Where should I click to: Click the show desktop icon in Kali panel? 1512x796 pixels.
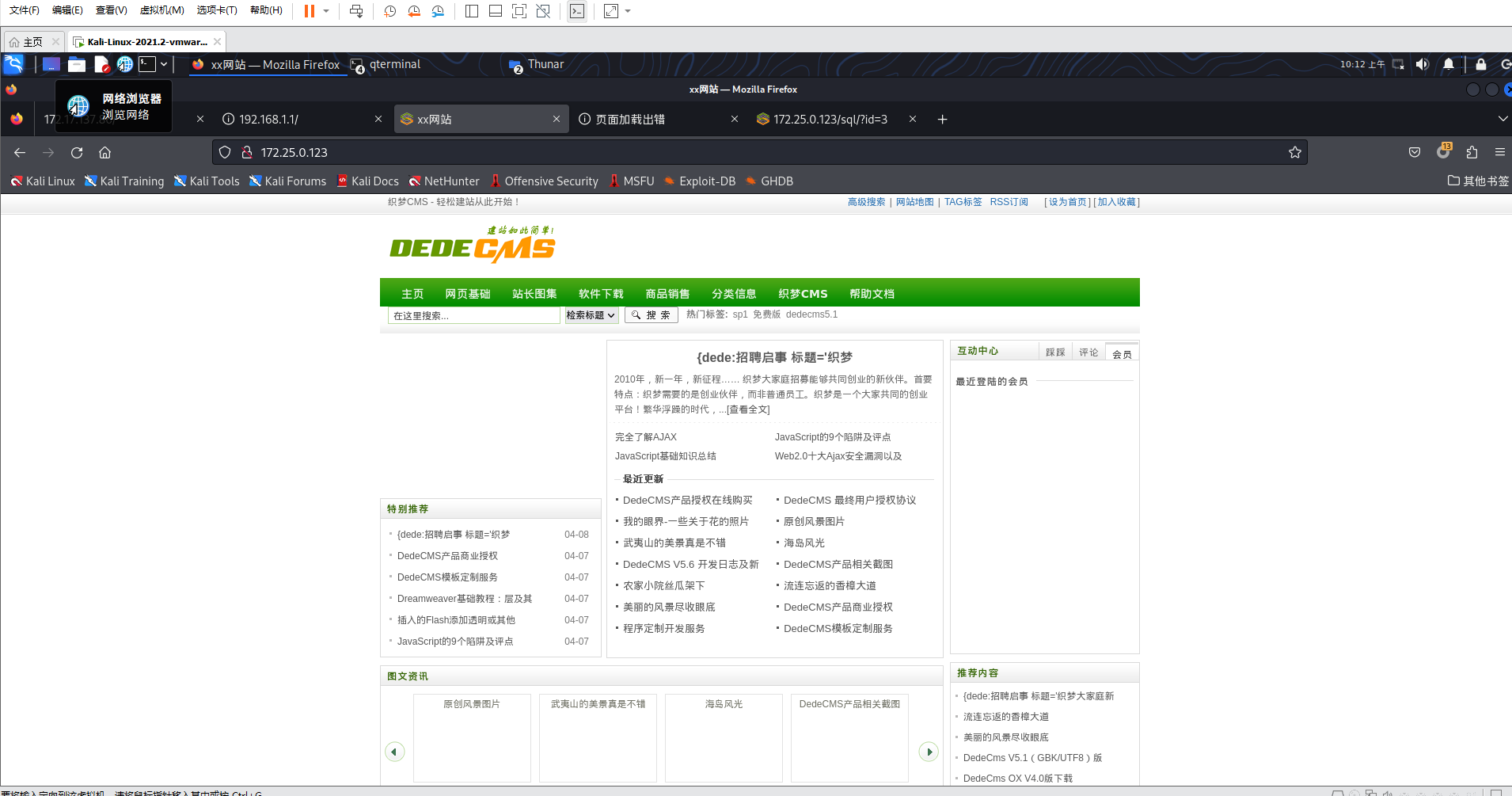pos(51,64)
